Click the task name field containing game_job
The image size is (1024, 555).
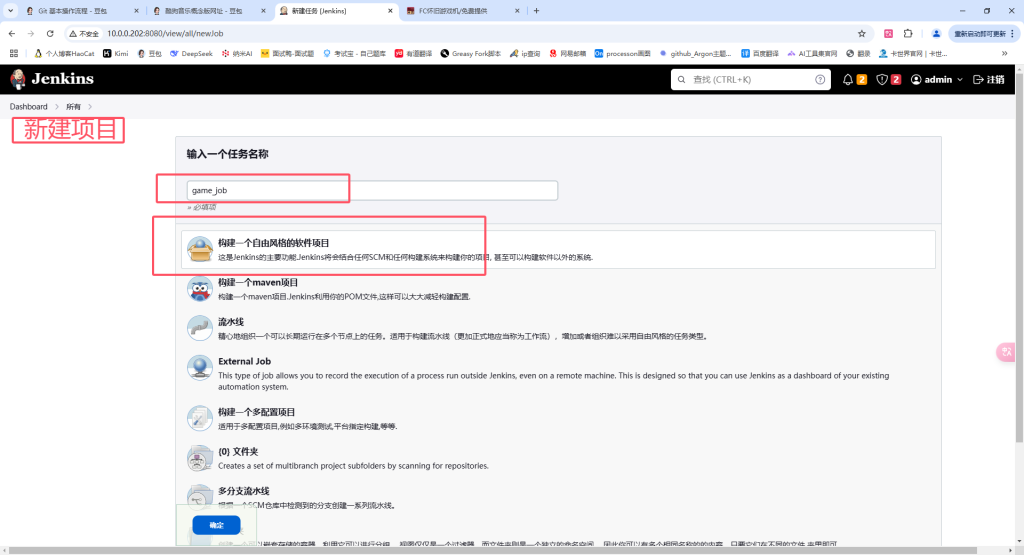point(371,190)
